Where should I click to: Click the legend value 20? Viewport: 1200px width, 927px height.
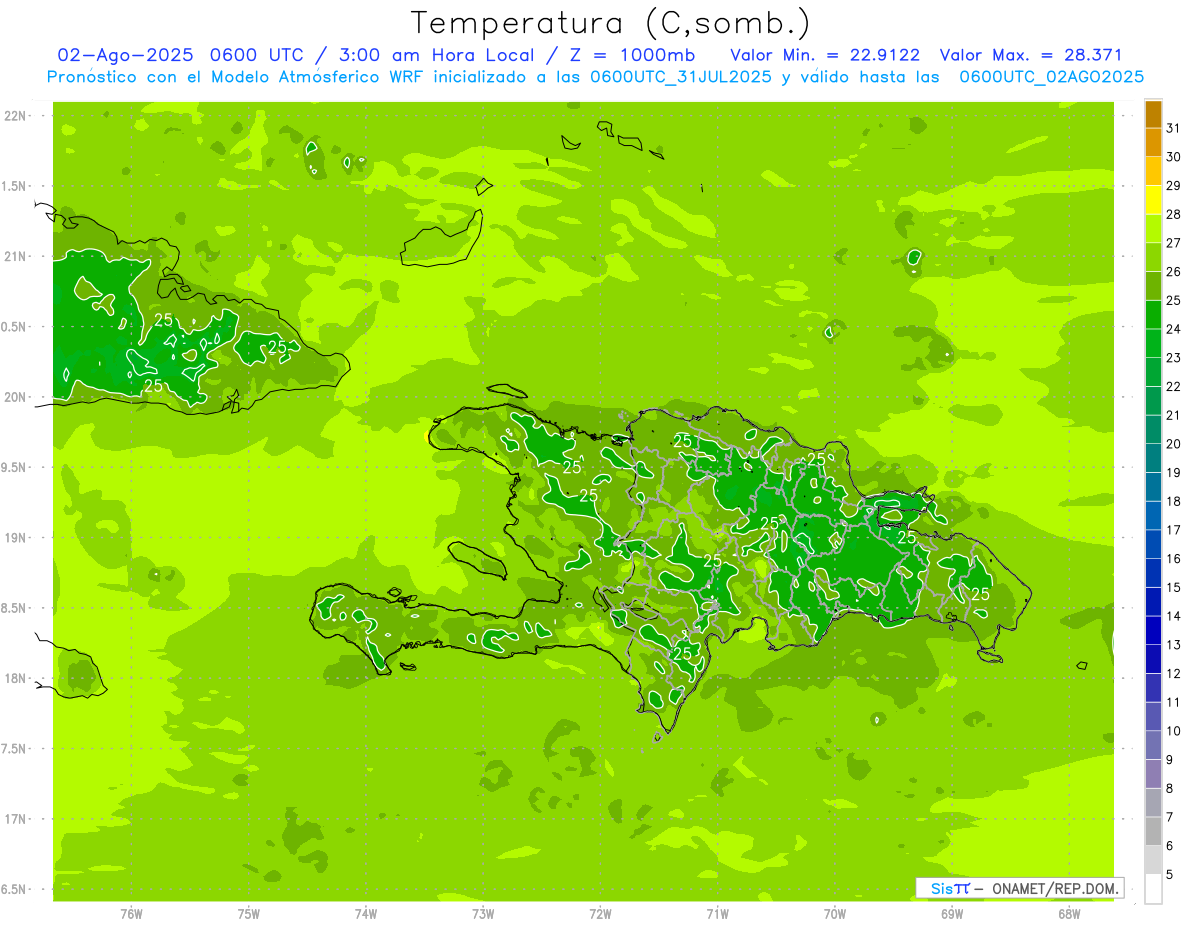1173,444
